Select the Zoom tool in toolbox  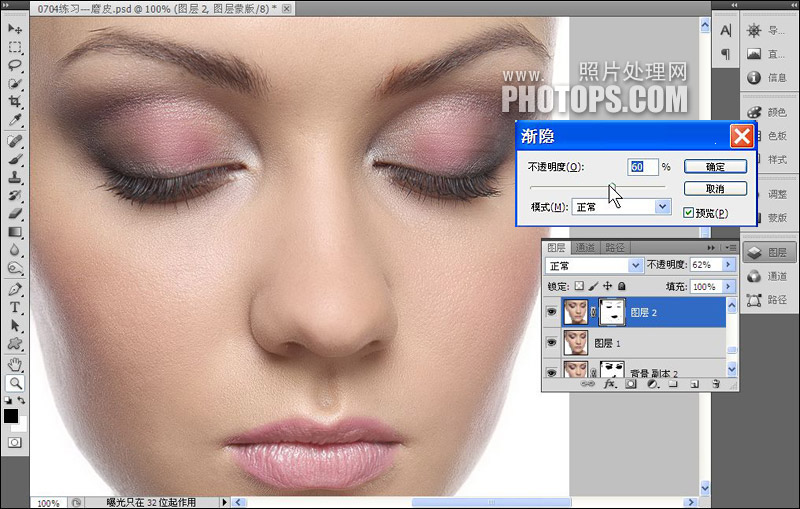click(15, 383)
